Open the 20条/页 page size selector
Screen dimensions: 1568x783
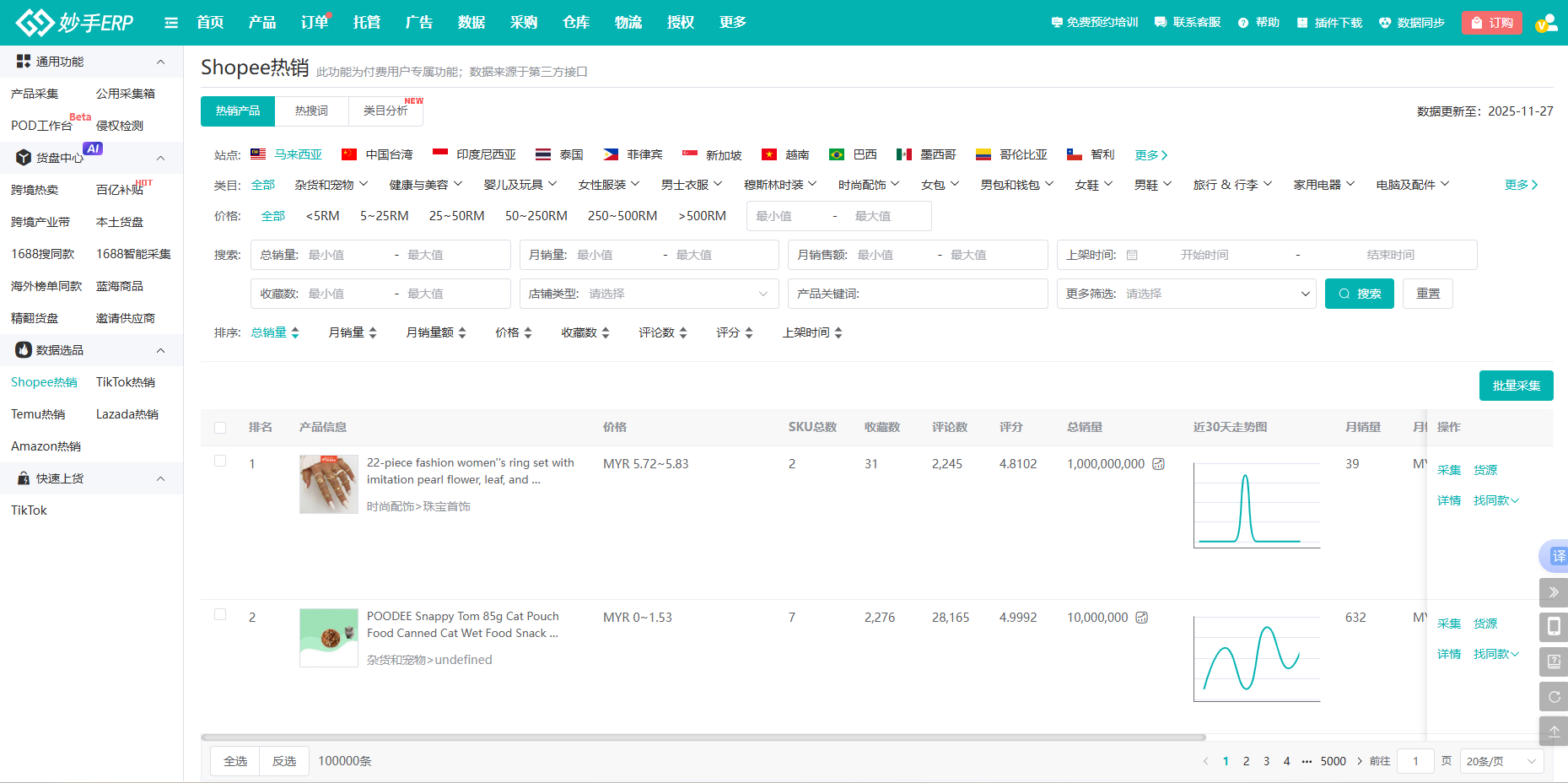(x=1501, y=761)
